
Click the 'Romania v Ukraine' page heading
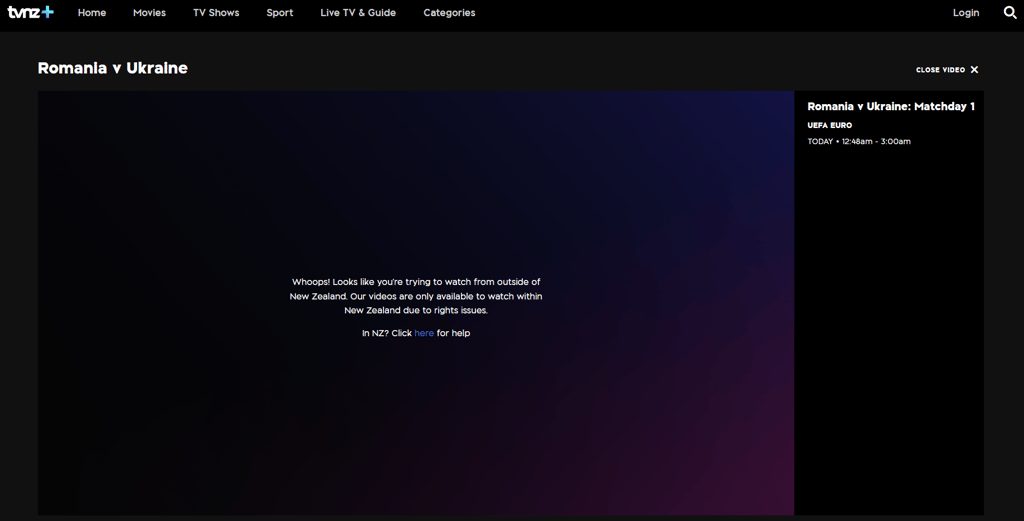point(112,68)
